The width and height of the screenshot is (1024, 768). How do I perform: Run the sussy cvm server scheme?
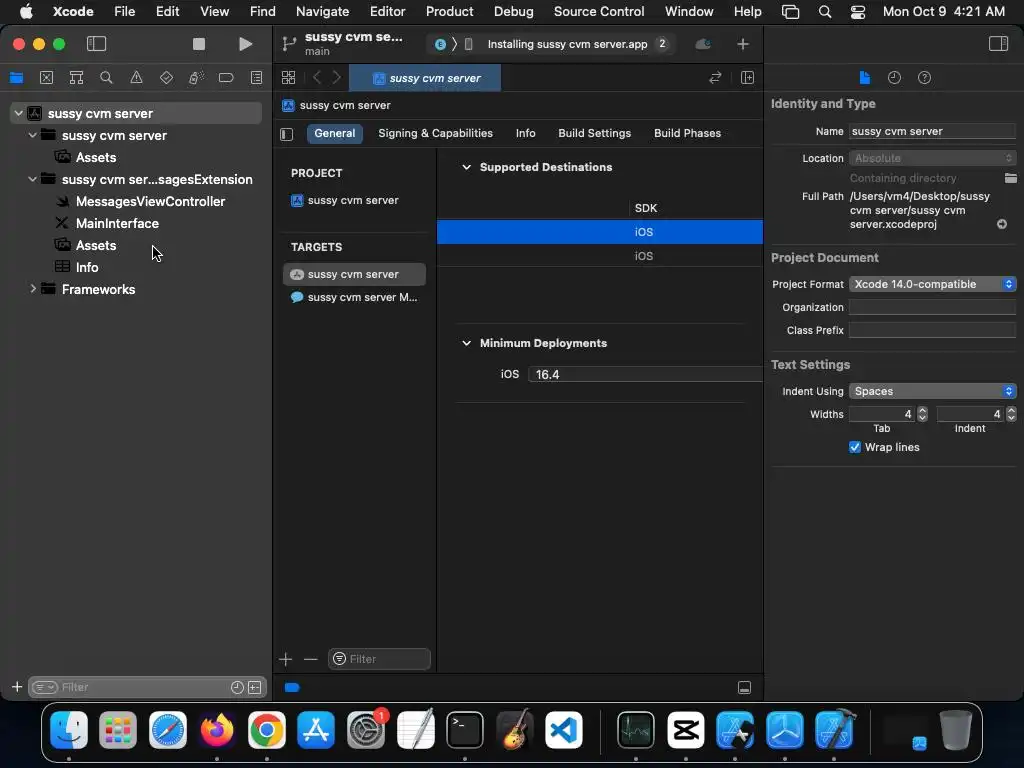246,44
